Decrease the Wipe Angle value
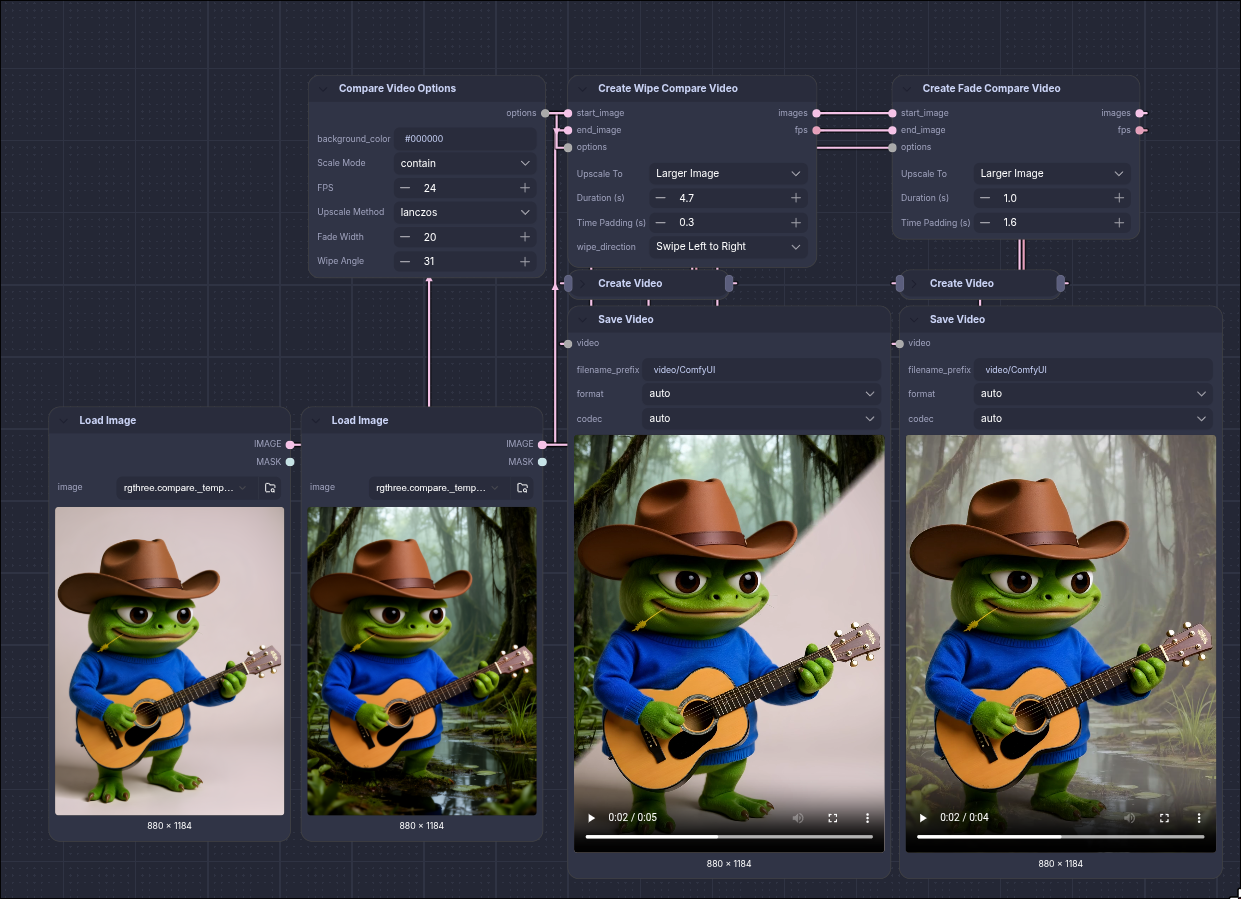This screenshot has width=1241, height=899. 405,261
